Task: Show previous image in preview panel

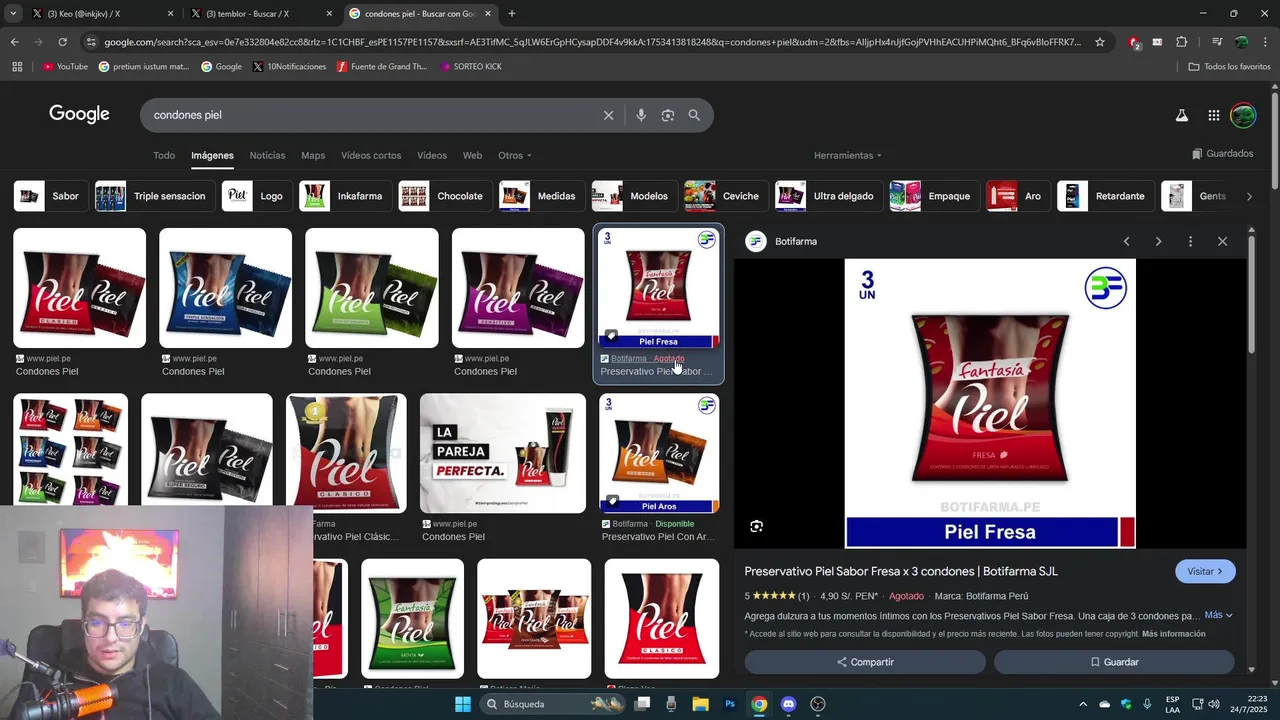Action: click(1126, 241)
